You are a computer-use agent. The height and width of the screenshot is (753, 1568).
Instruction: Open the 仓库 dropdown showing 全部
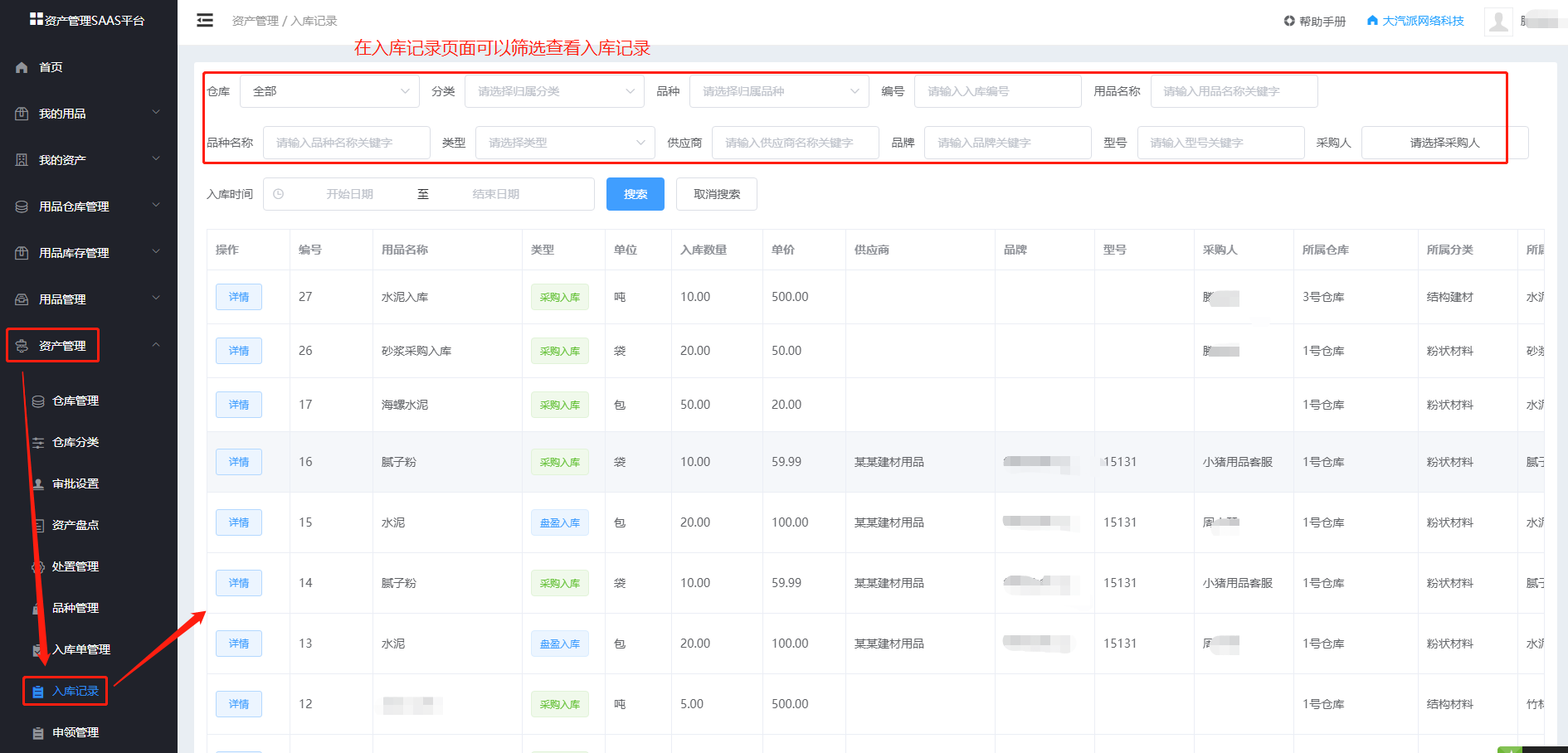(329, 91)
